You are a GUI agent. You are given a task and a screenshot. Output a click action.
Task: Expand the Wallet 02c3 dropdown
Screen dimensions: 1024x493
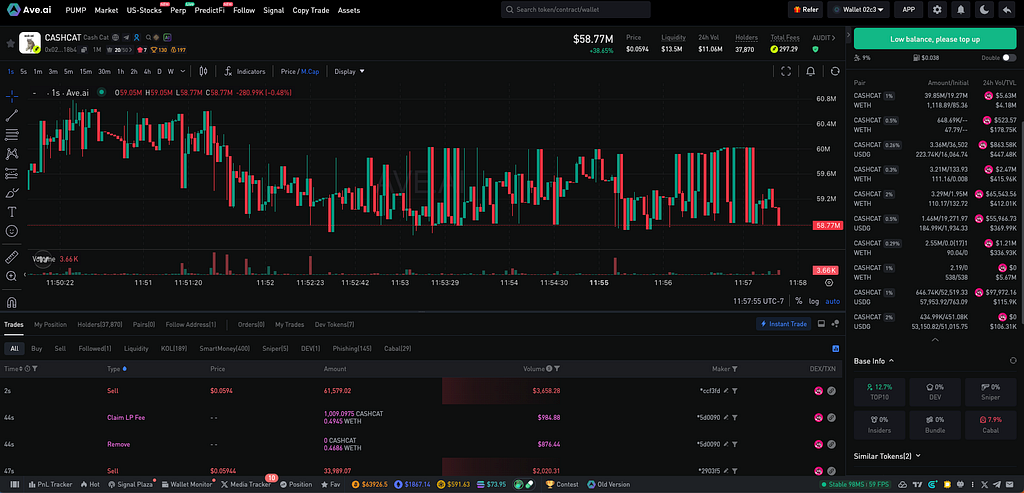click(862, 9)
